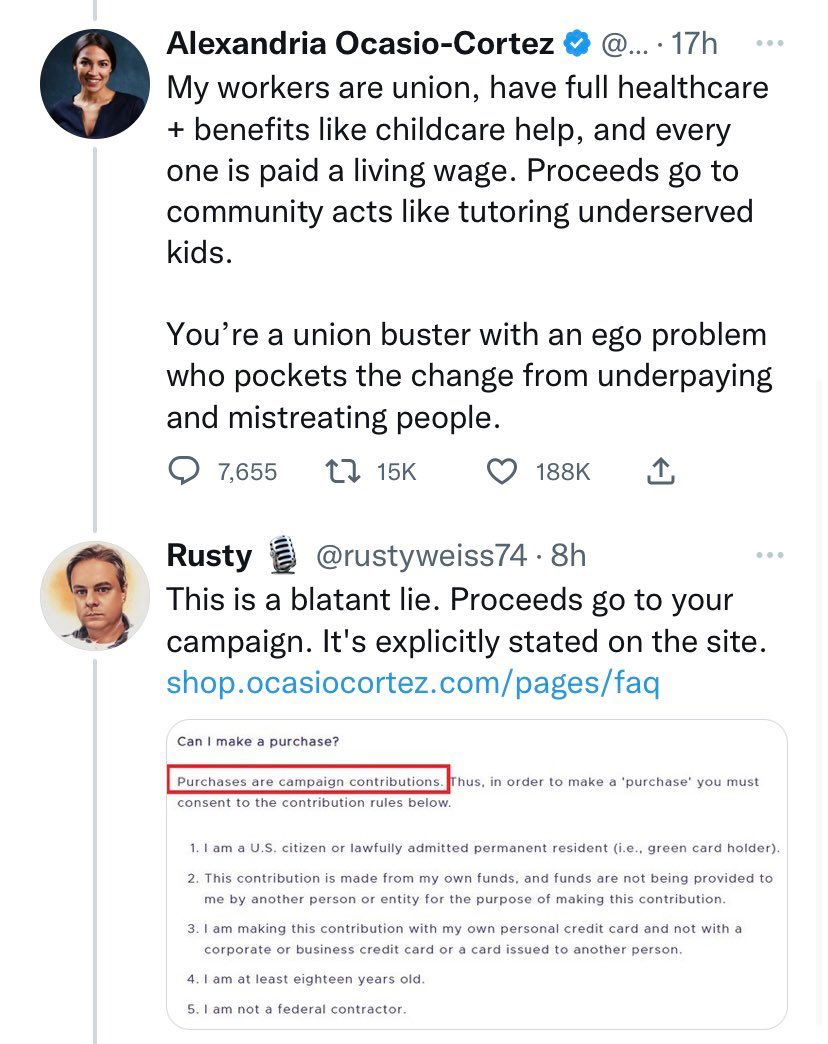Open Rusty's profile avatar
The image size is (828, 1044).
pyautogui.click(x=94, y=596)
